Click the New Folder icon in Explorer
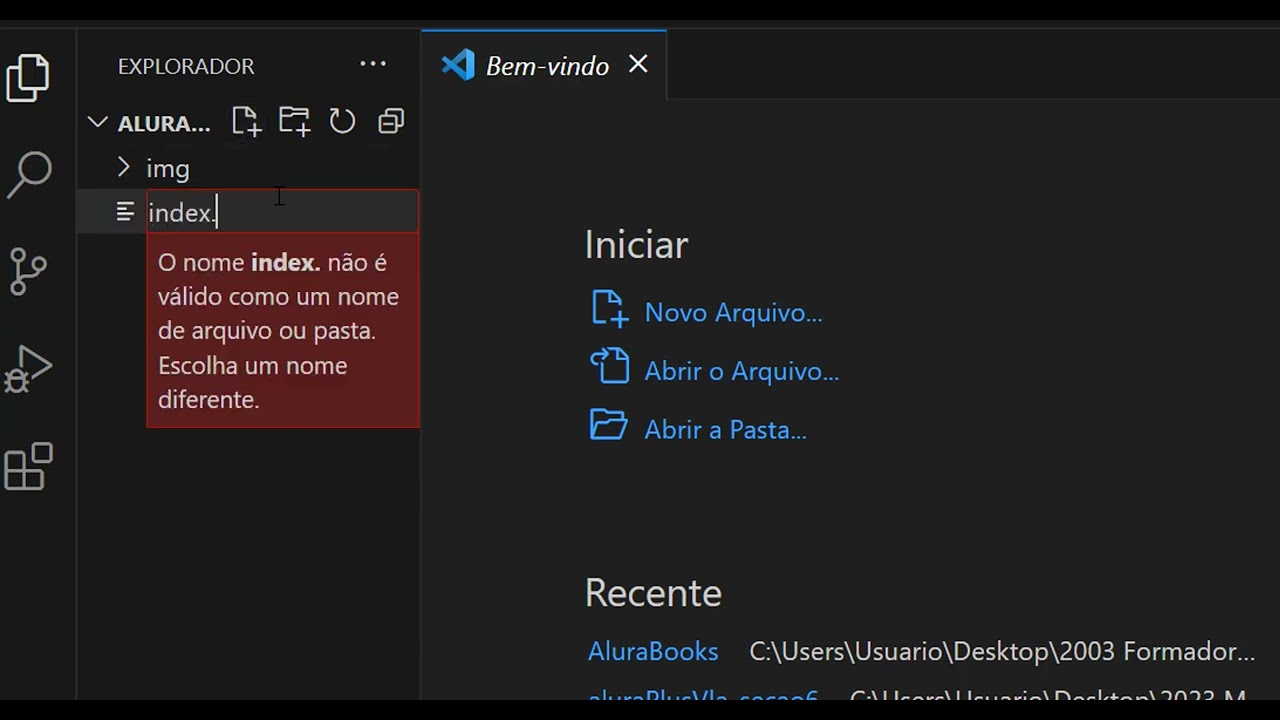Viewport: 1280px width, 720px height. click(x=294, y=122)
